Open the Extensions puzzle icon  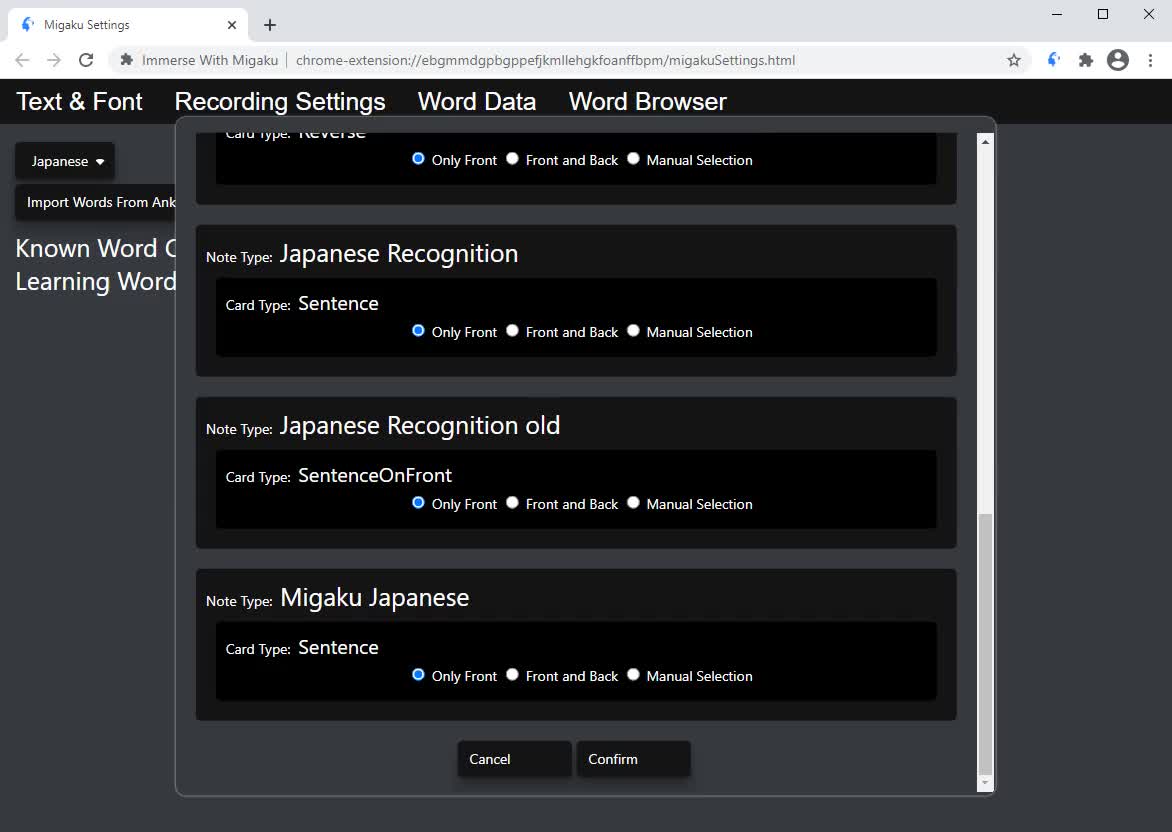[x=1086, y=60]
